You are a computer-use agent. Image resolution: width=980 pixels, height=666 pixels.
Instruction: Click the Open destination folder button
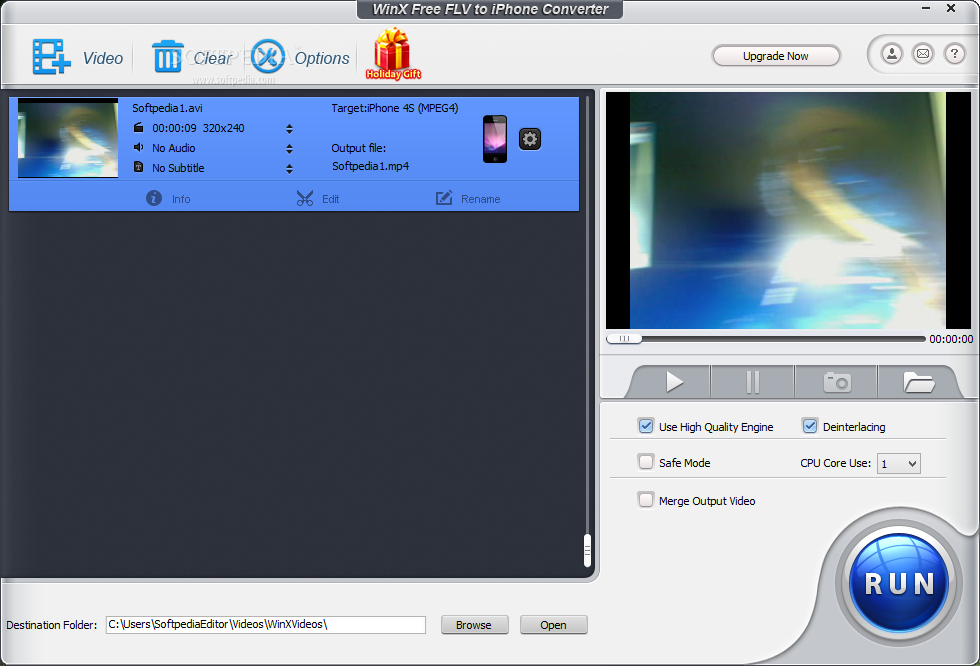coord(553,625)
